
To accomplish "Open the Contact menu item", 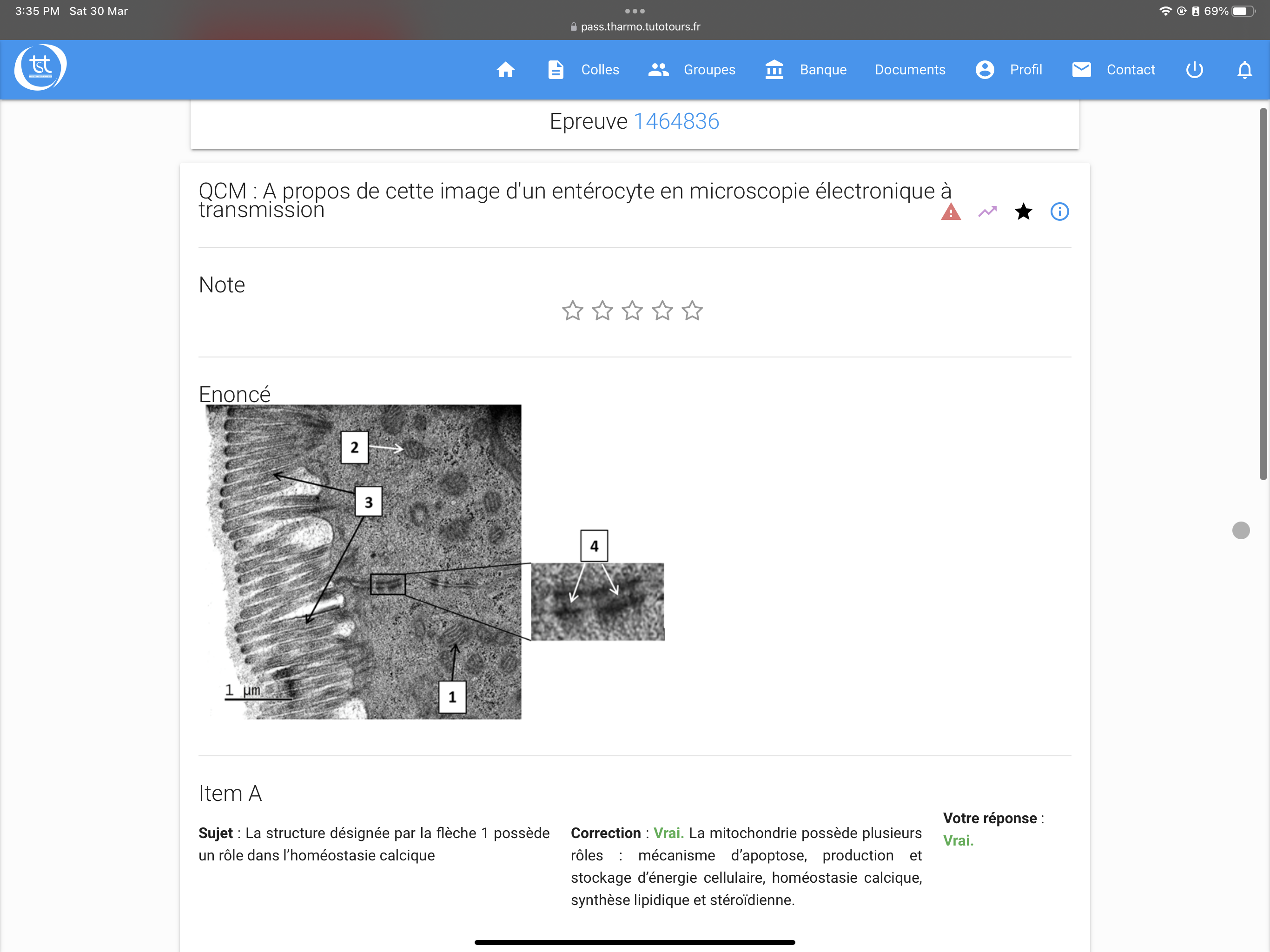I will 1130,69.
